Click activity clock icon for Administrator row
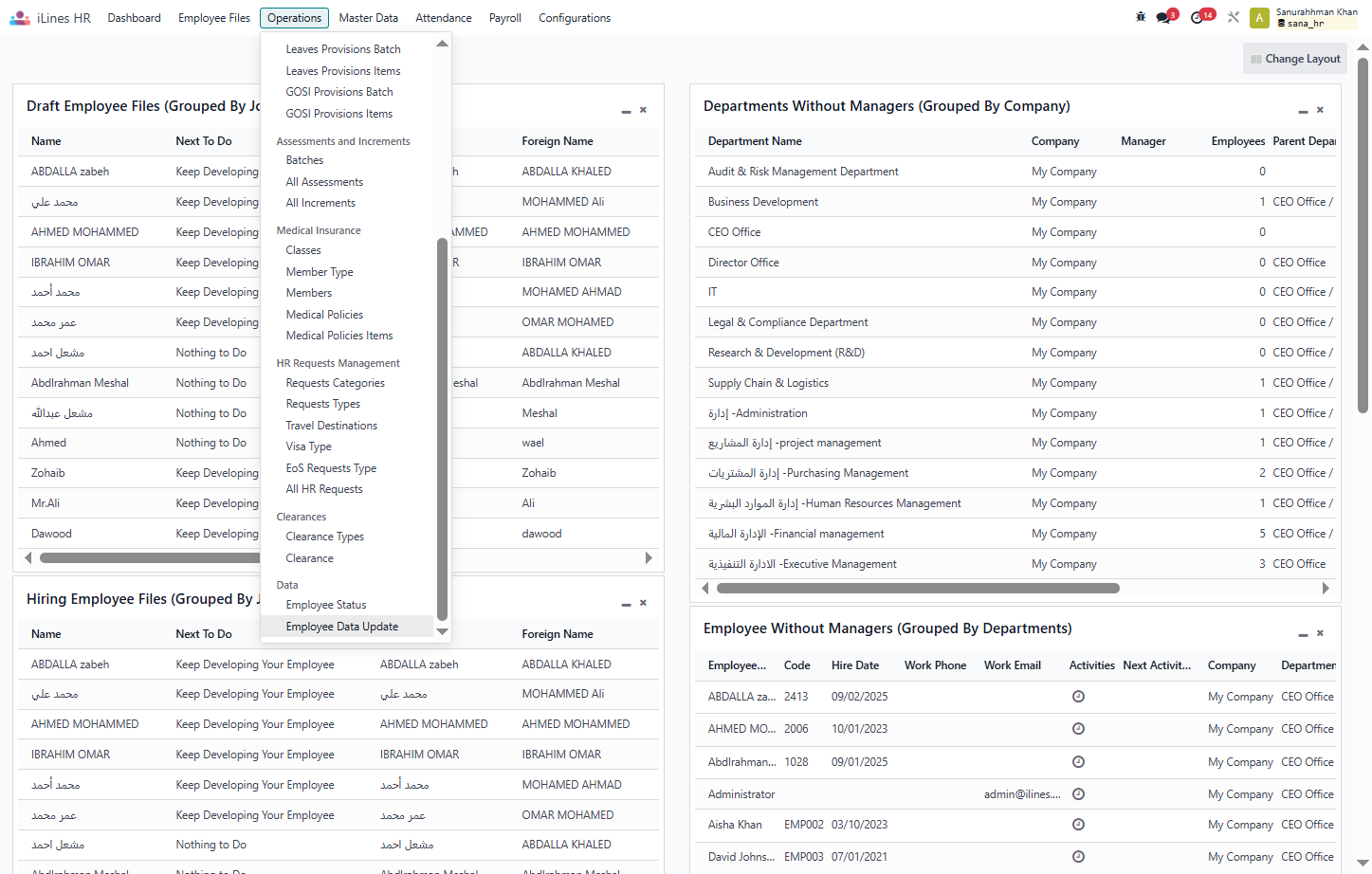This screenshot has width=1372, height=874. click(x=1078, y=794)
